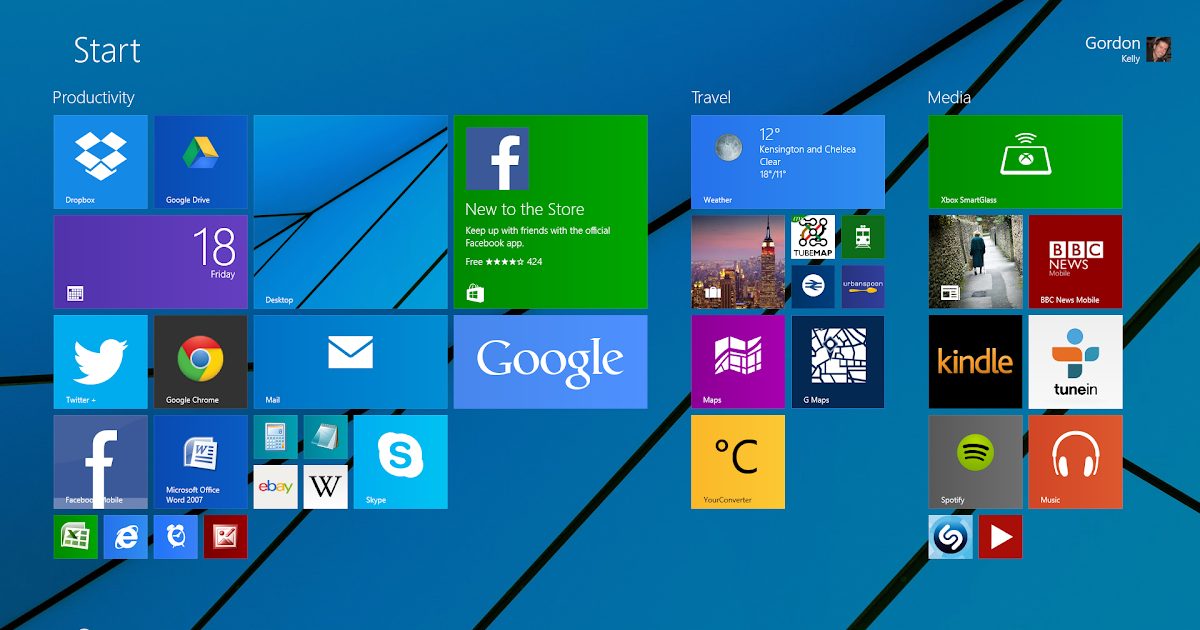Open the Alarms clock small tile
The image size is (1200, 630).
point(175,537)
